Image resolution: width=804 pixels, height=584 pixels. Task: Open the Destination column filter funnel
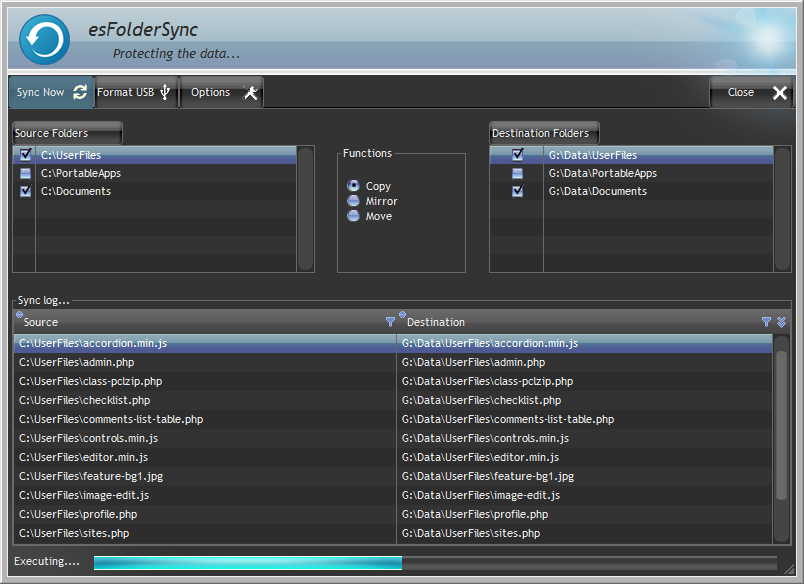click(766, 322)
